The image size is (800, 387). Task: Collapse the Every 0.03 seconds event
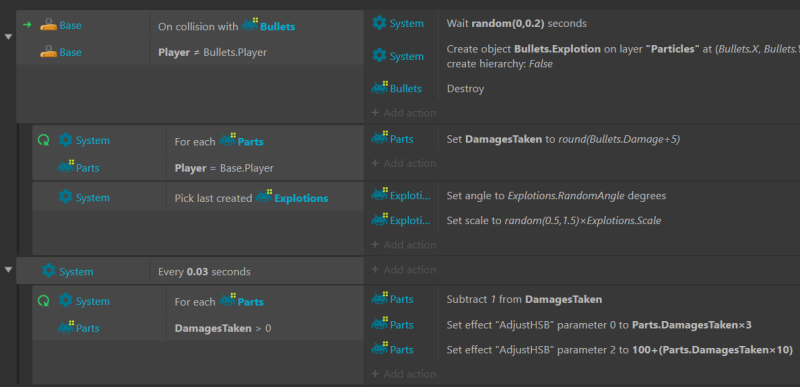click(8, 269)
